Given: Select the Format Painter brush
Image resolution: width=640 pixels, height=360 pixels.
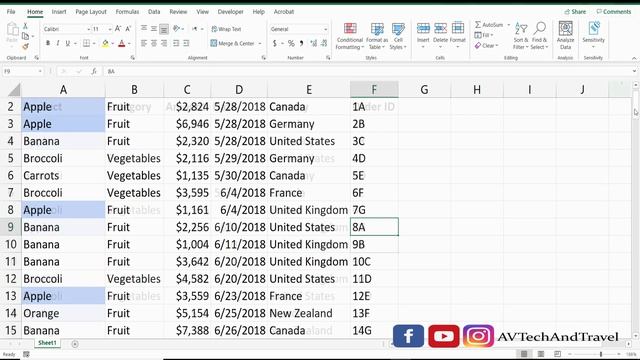Looking at the screenshot, I should [x=25, y=47].
